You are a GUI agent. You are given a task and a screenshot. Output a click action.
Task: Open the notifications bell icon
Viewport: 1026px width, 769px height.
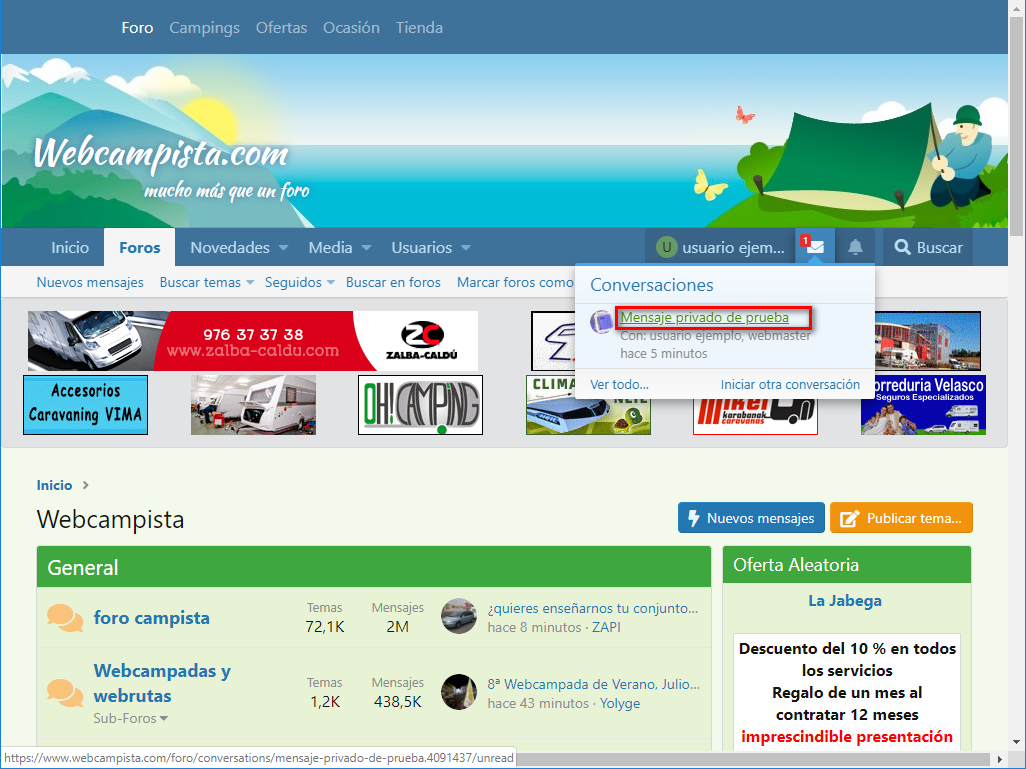point(855,247)
